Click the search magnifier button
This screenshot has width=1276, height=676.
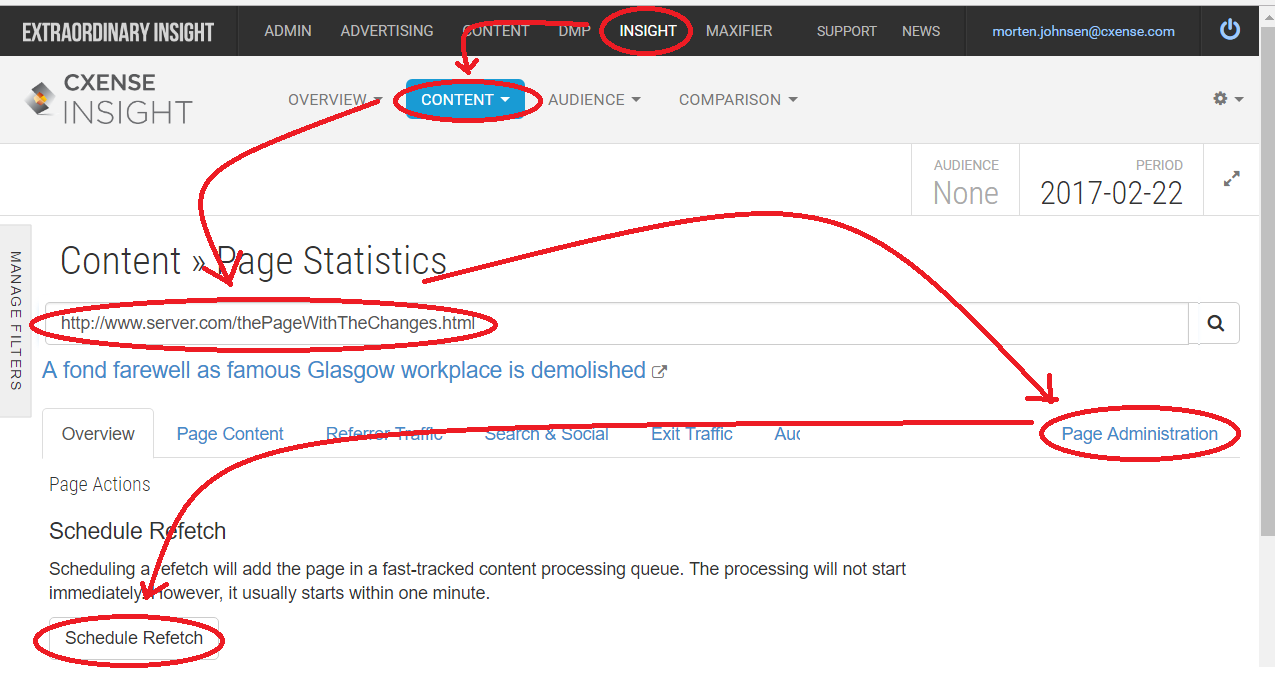(x=1215, y=323)
